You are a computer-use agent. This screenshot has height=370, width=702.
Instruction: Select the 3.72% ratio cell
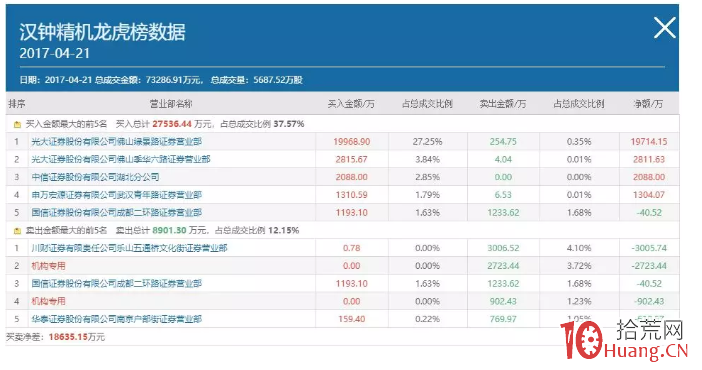tap(579, 266)
